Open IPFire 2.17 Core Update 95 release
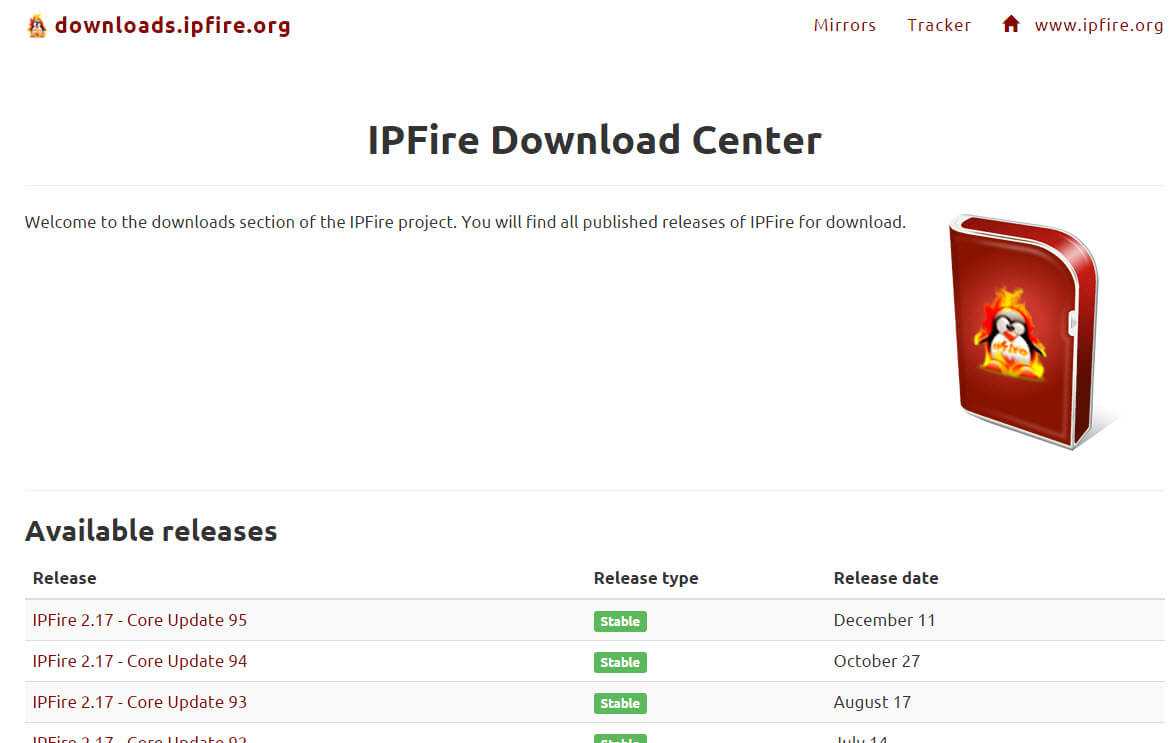Image resolution: width=1169 pixels, height=743 pixels. [139, 620]
